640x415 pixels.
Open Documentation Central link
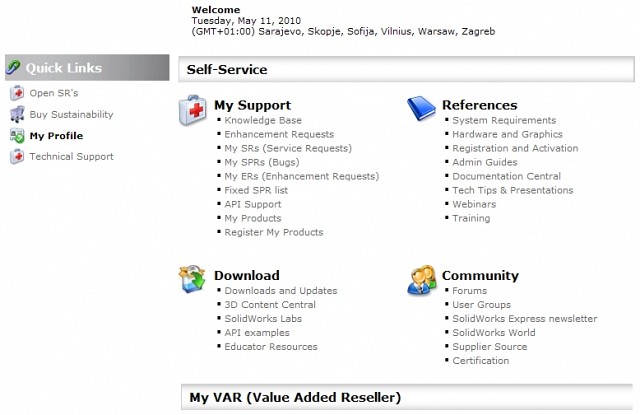tap(507, 176)
